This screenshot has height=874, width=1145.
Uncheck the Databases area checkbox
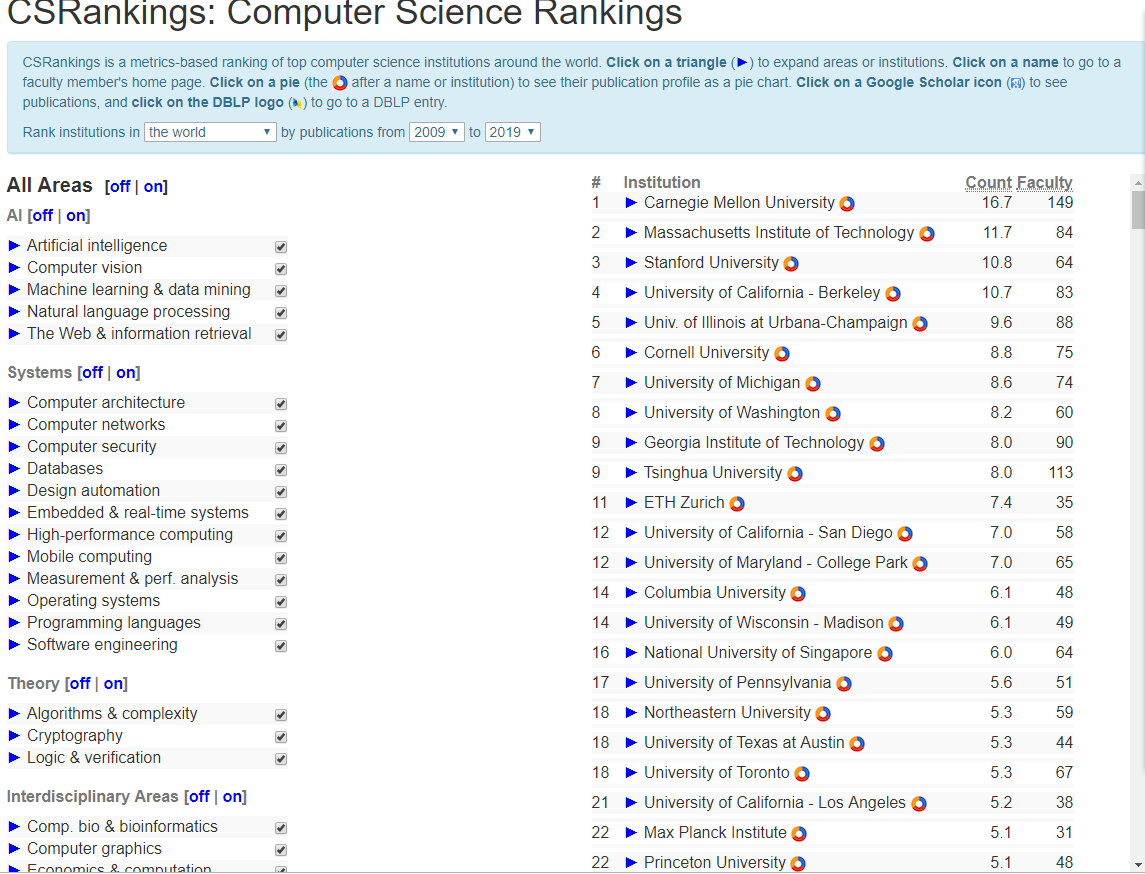click(281, 469)
